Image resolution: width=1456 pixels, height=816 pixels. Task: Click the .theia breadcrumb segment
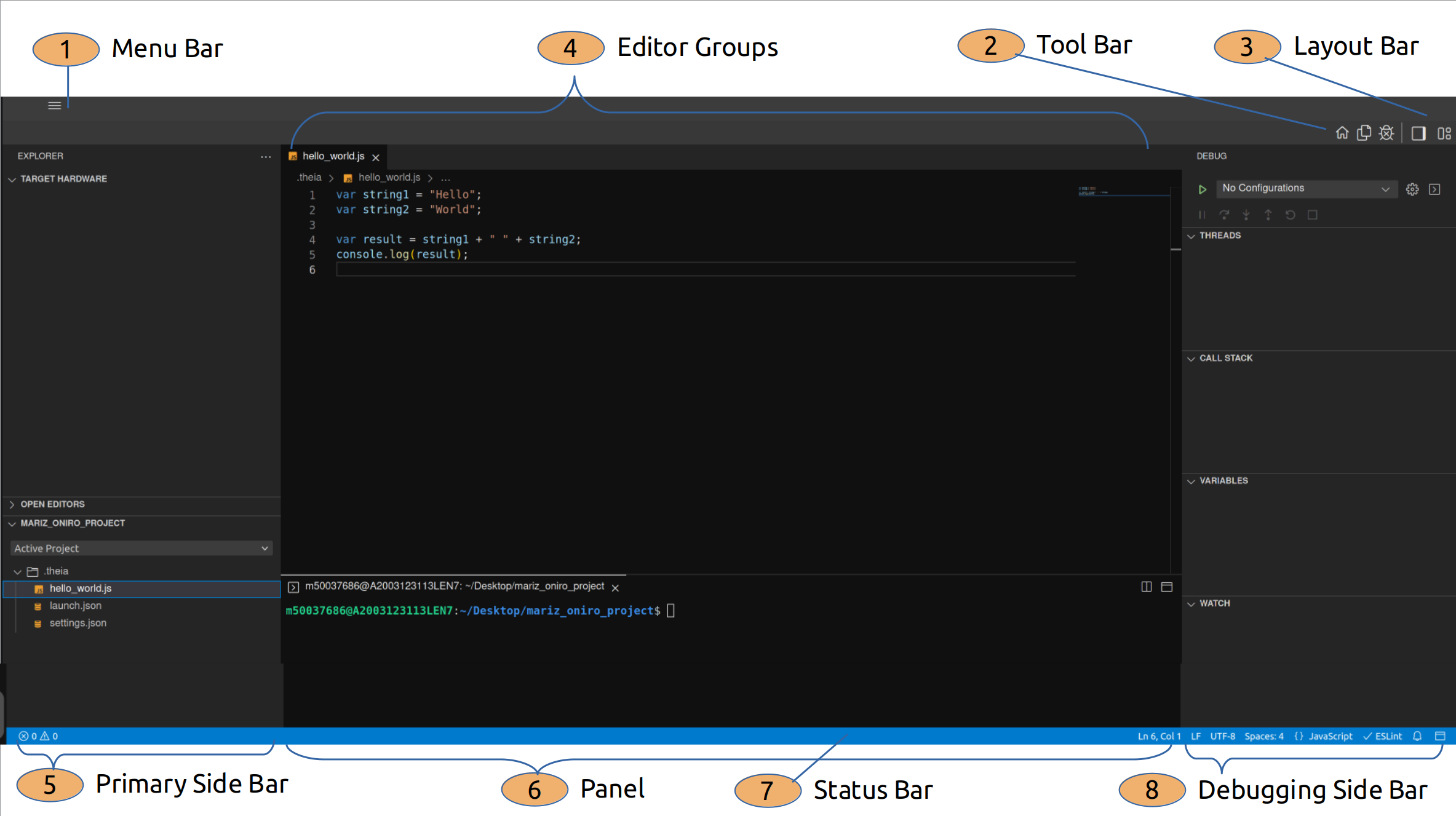tap(309, 178)
